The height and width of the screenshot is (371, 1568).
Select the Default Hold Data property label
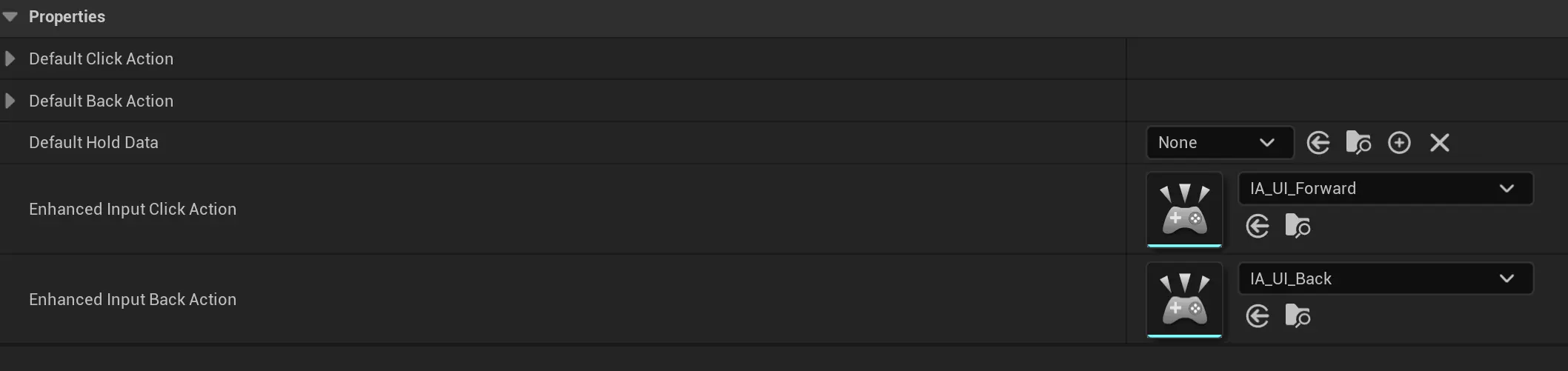coord(93,142)
